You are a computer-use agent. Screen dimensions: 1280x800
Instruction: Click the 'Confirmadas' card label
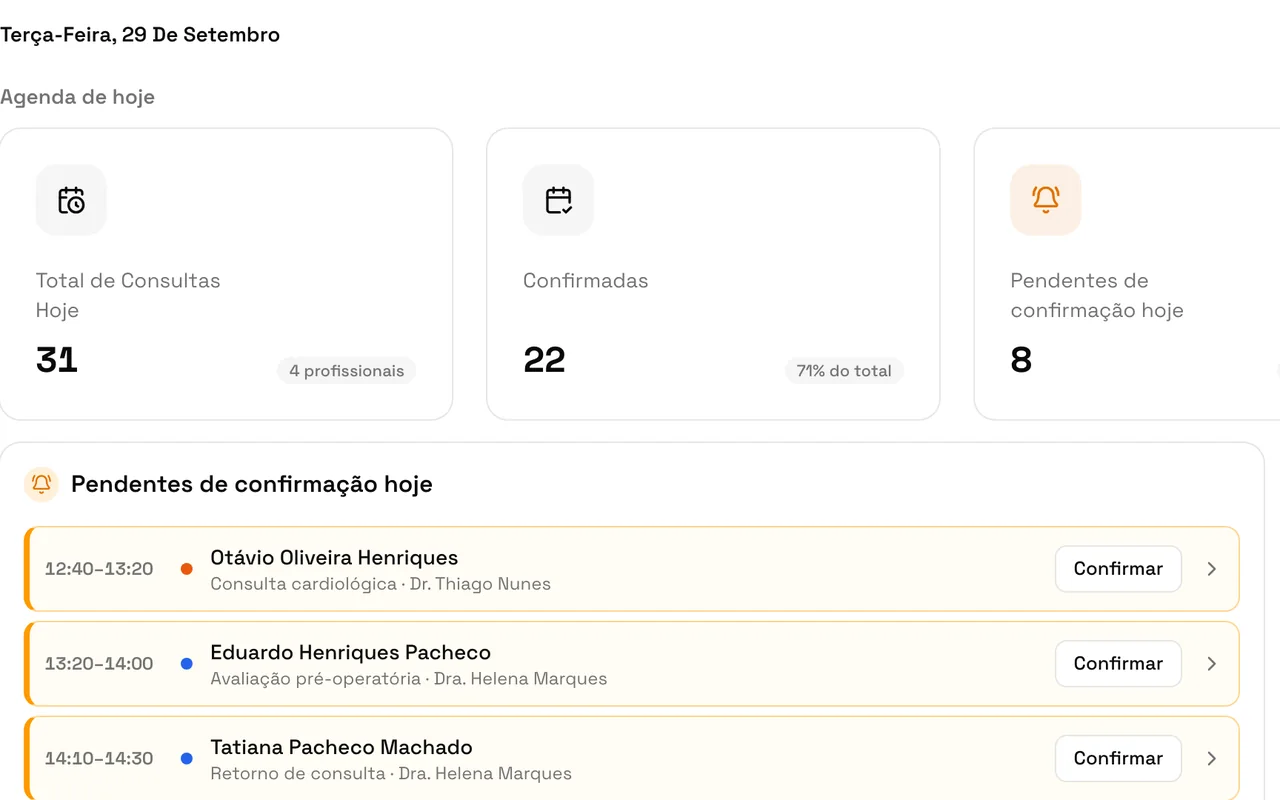click(x=585, y=281)
